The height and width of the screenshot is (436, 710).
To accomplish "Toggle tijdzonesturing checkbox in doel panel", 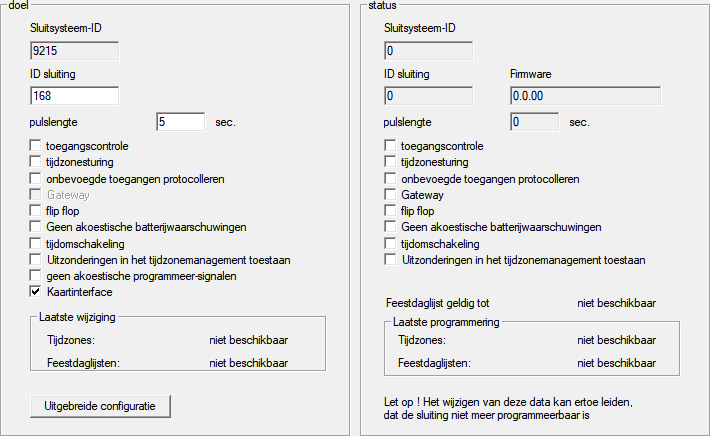I will coord(37,162).
